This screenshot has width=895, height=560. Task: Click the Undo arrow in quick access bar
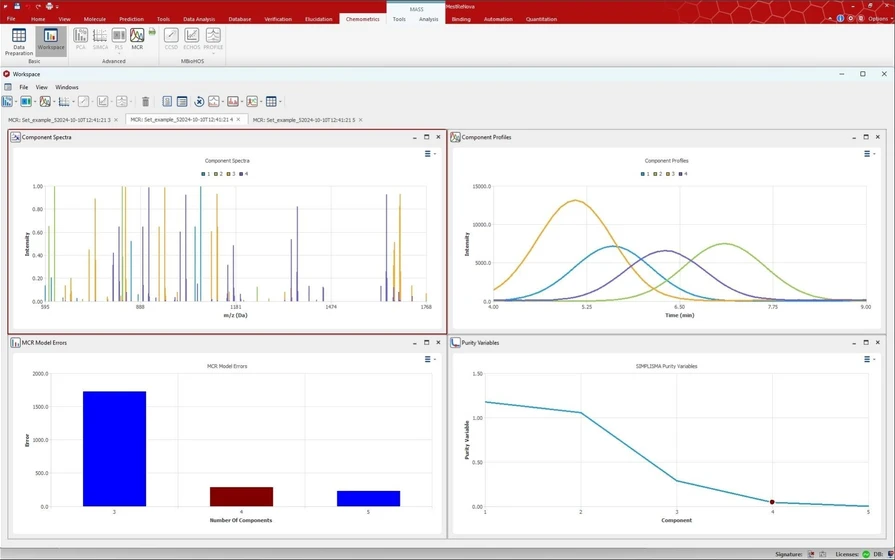coord(27,6)
